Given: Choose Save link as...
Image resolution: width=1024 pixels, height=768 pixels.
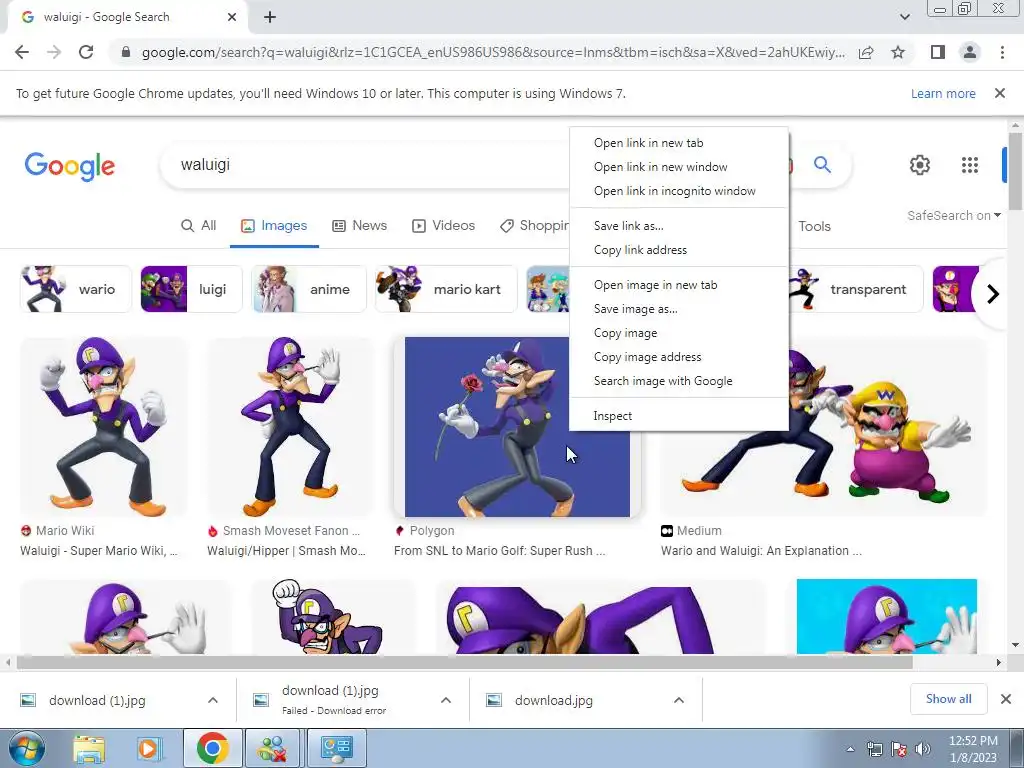Looking at the screenshot, I should pyautogui.click(x=679, y=226).
